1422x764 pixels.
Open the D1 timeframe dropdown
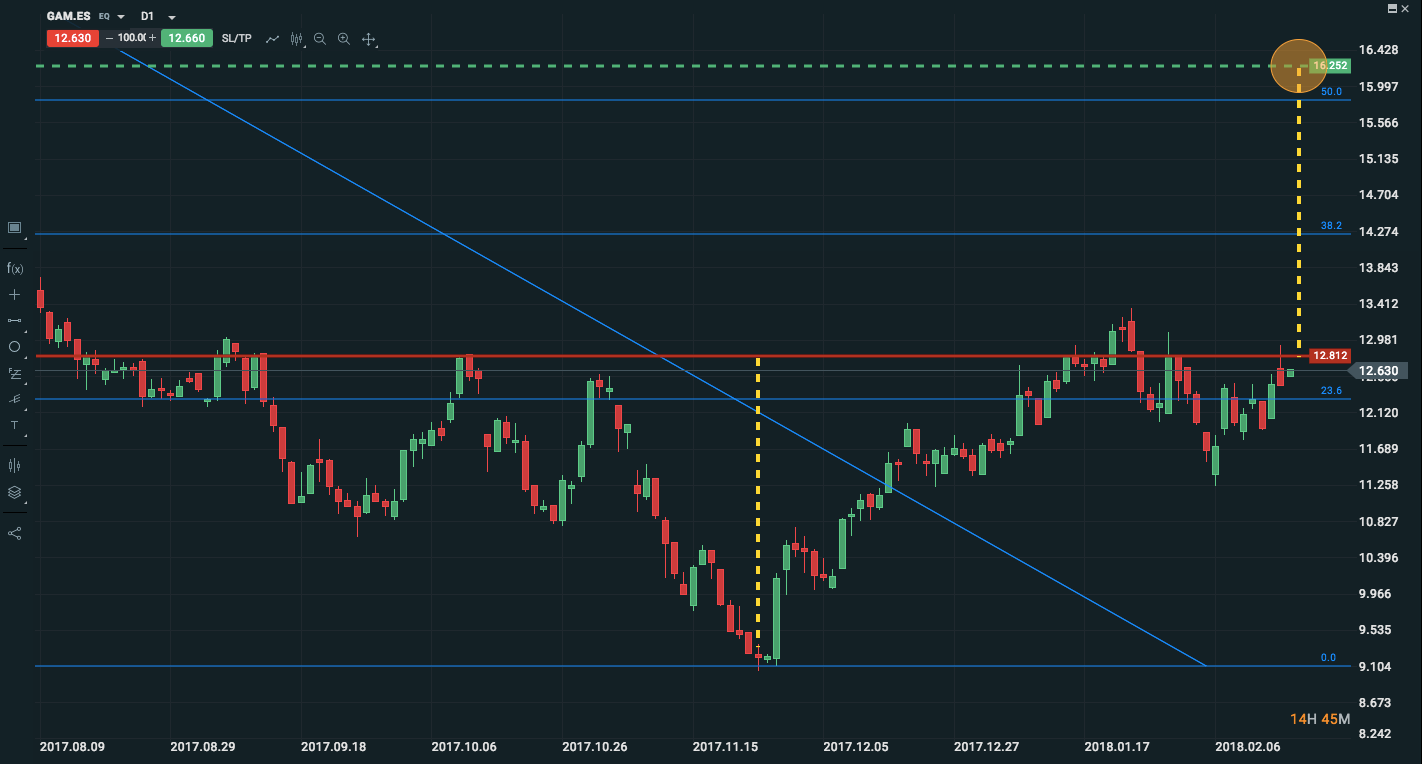click(x=172, y=17)
